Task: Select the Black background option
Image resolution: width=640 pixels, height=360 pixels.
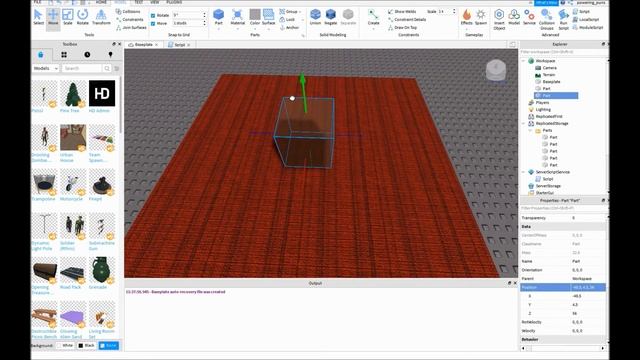Action: tap(86, 345)
